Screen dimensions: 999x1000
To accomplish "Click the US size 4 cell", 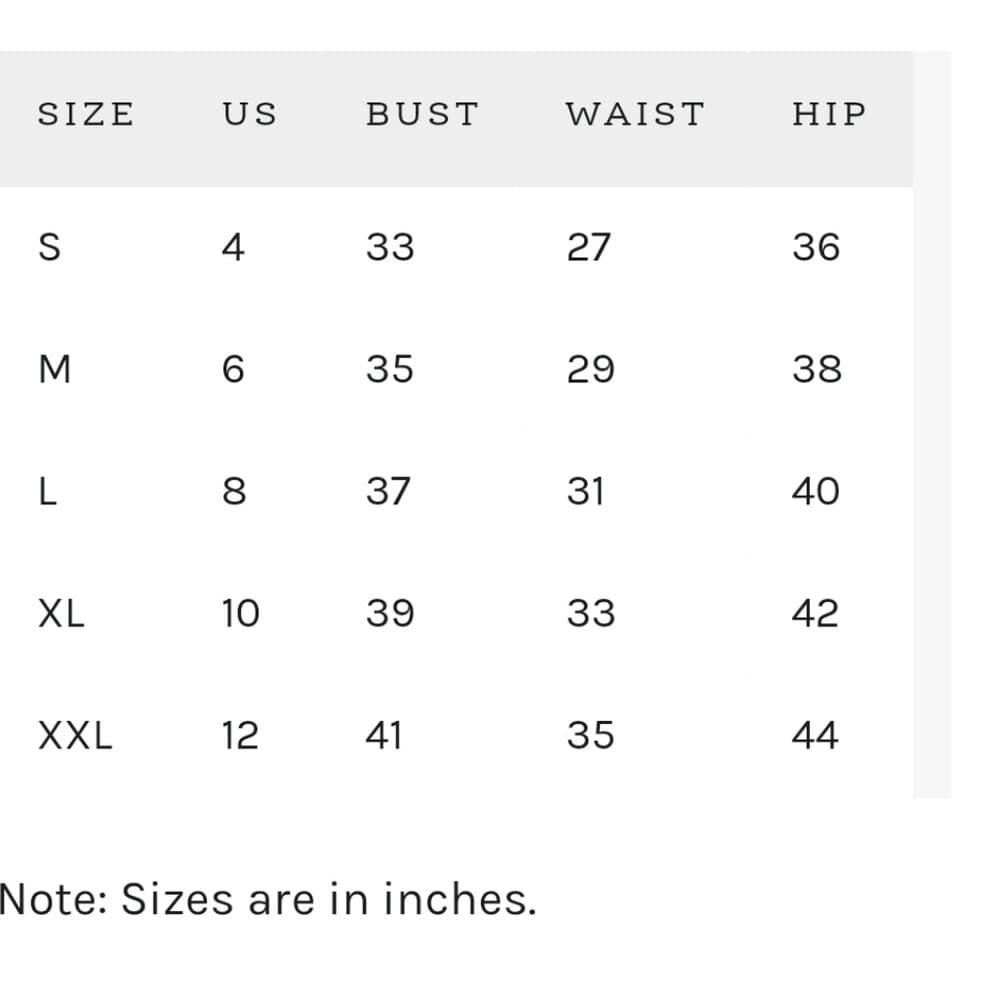I will click(233, 247).
